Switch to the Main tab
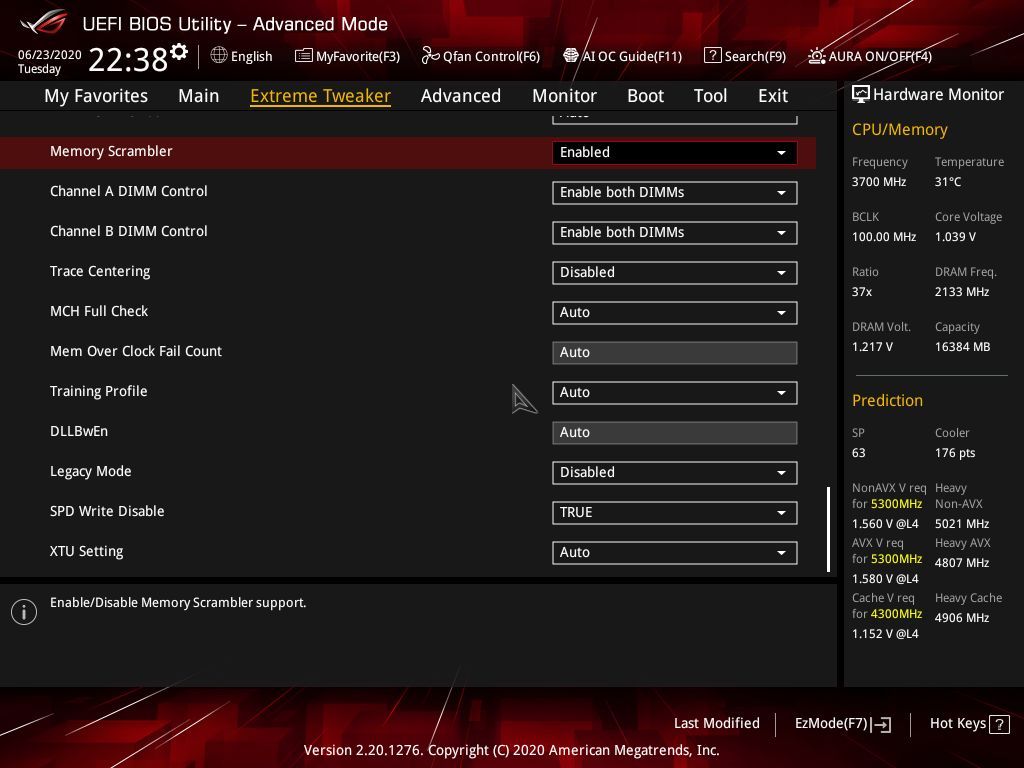 click(x=199, y=96)
